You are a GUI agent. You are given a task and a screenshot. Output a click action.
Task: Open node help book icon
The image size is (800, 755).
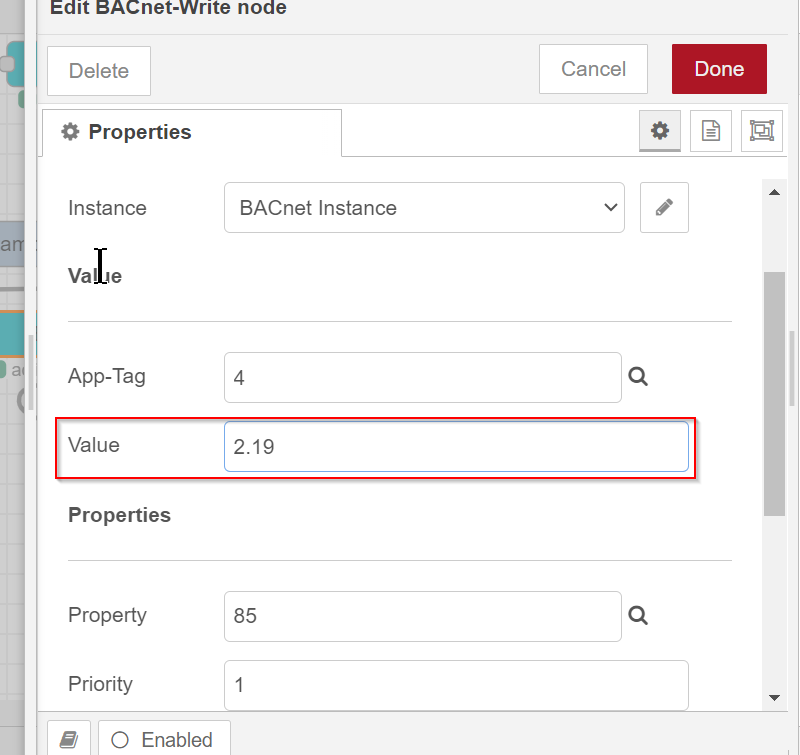(x=69, y=739)
